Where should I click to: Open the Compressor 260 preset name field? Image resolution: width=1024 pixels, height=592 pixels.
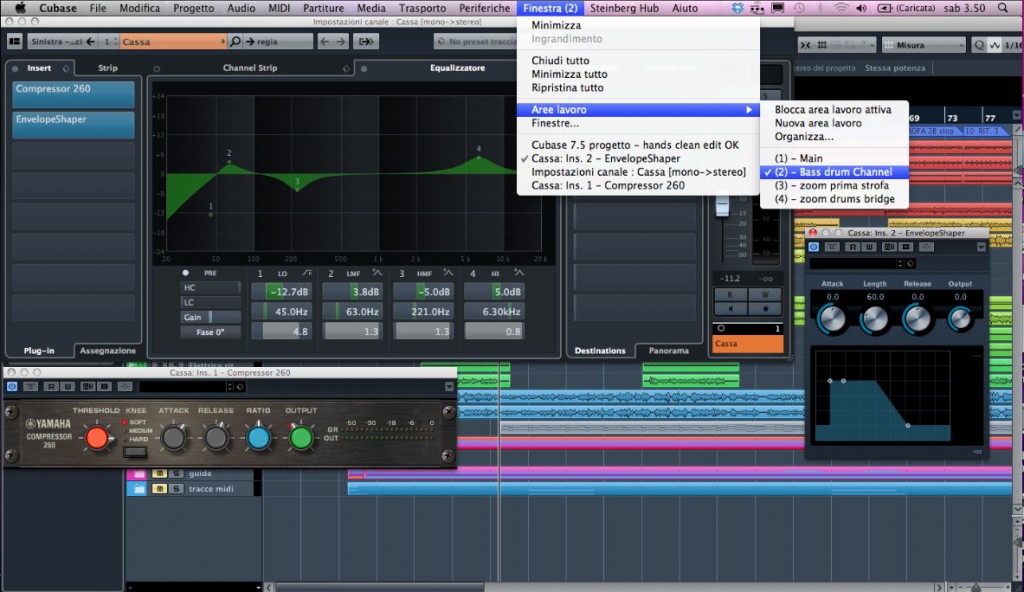(186, 387)
